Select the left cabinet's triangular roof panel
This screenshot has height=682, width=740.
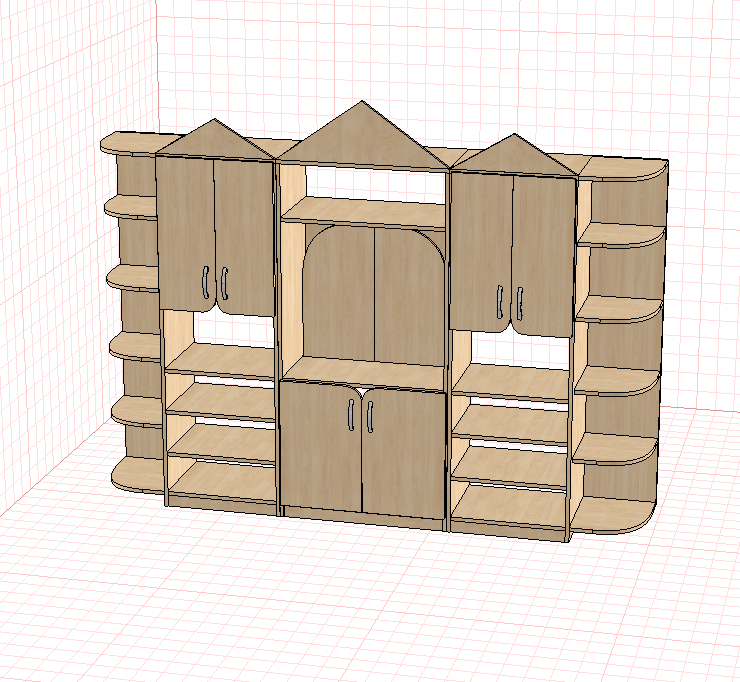(215, 143)
